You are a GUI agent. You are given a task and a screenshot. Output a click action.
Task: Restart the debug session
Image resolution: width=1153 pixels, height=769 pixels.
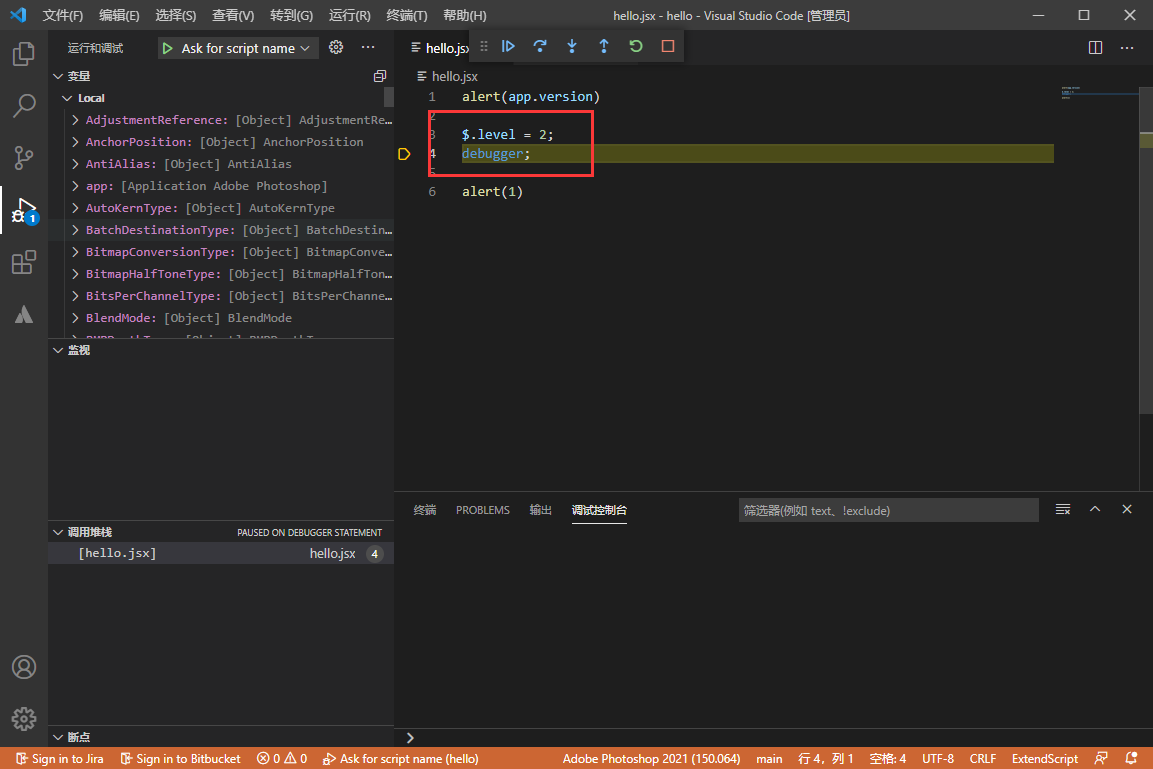pyautogui.click(x=636, y=46)
